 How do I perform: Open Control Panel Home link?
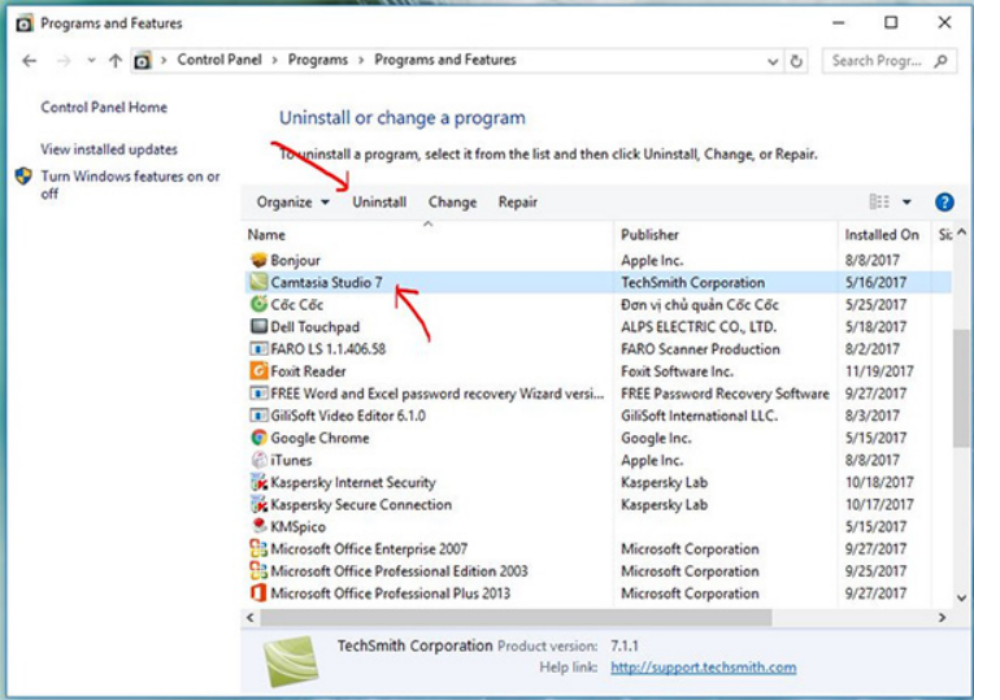tap(104, 107)
